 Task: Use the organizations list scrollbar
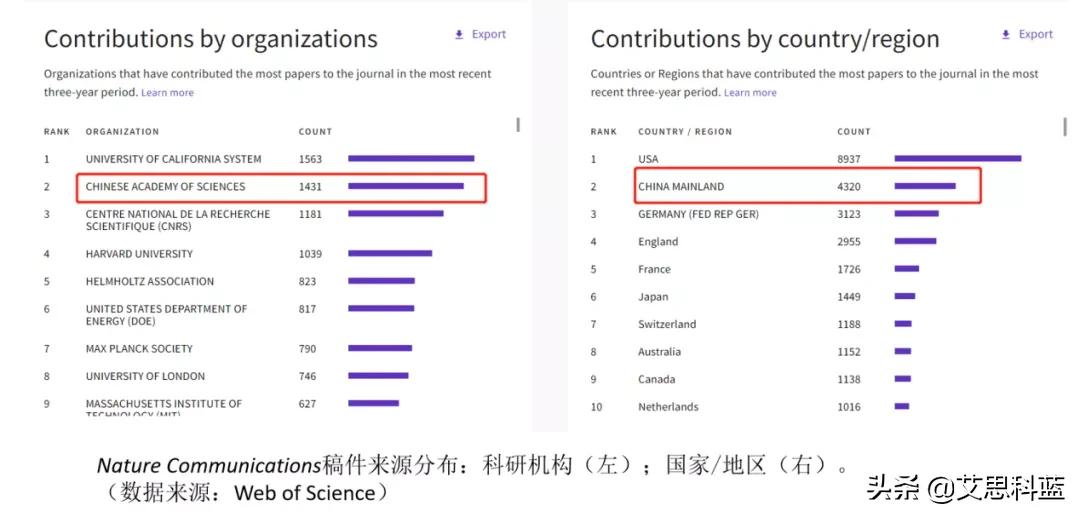pyautogui.click(x=518, y=125)
